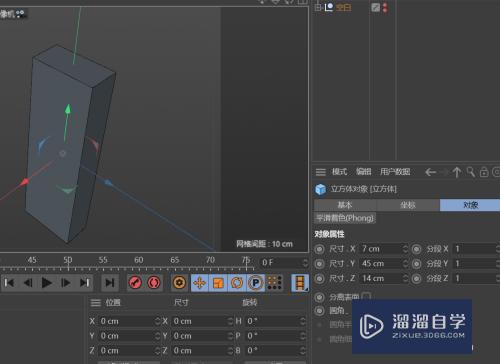Image resolution: width=500 pixels, height=364 pixels.
Task: Click the keyframe dot beside 分段 X
Action: [416, 249]
